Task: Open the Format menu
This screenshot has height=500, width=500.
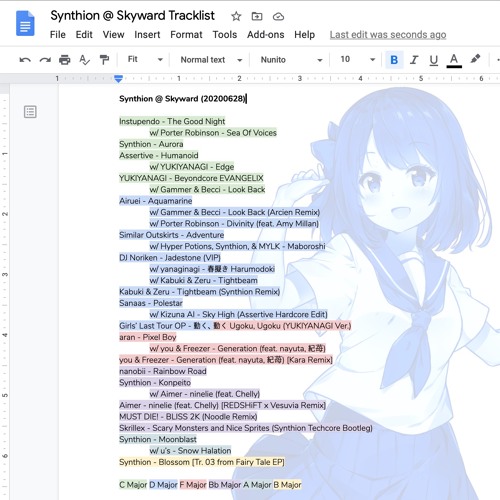Action: (x=186, y=35)
